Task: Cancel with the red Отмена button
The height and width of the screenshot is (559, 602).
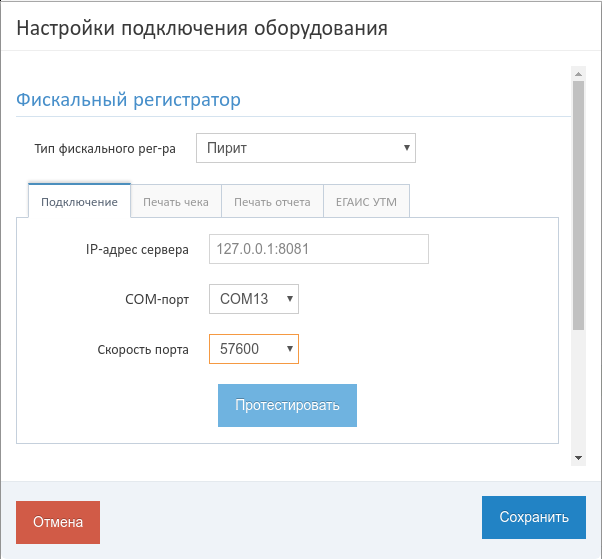Action: (58, 522)
